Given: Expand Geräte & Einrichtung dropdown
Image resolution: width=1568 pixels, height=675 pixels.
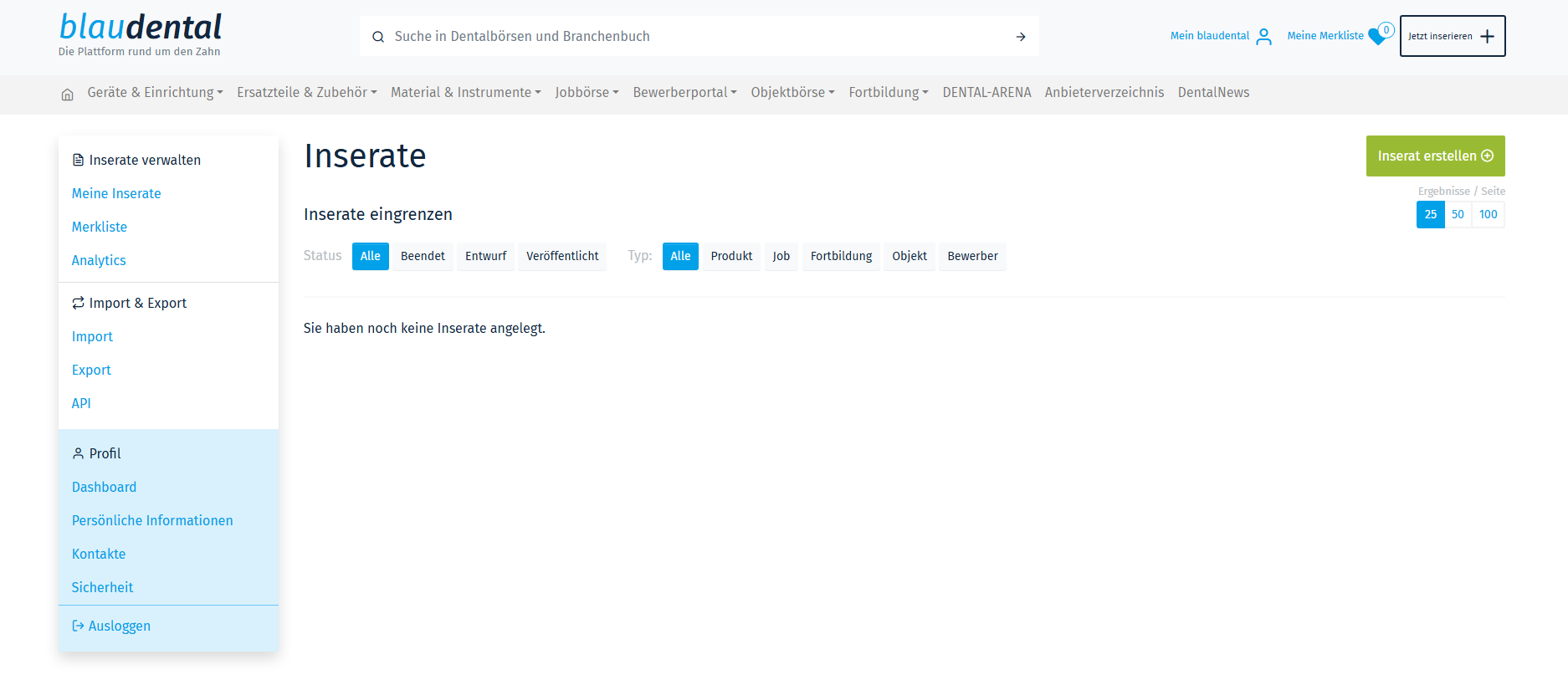Looking at the screenshot, I should (155, 93).
